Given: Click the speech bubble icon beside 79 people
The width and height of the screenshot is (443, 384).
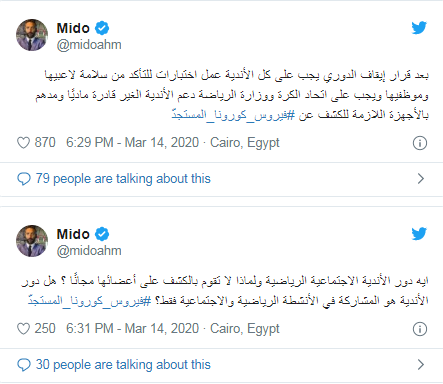Looking at the screenshot, I should coord(24,179).
